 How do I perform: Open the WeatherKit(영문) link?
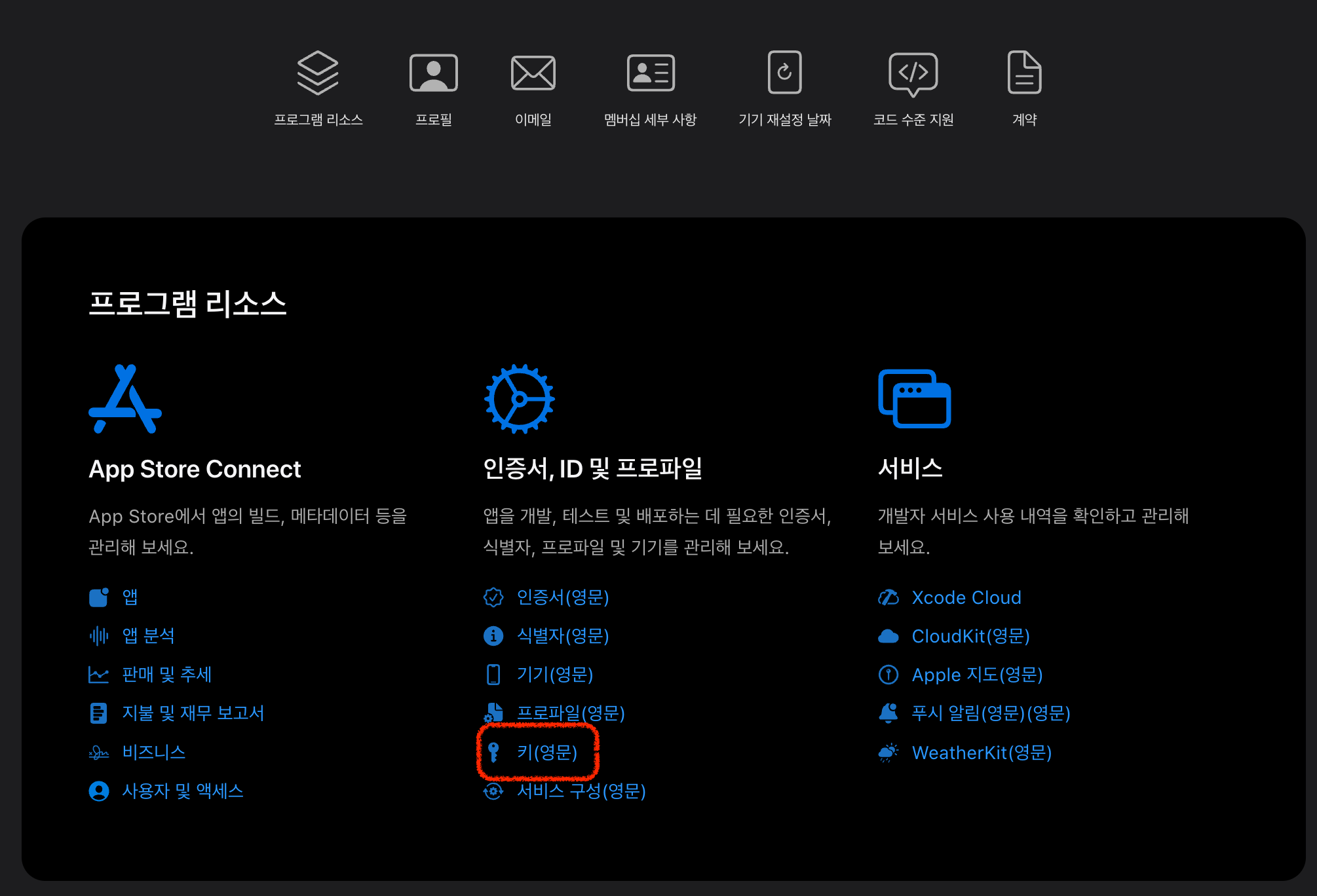982,753
